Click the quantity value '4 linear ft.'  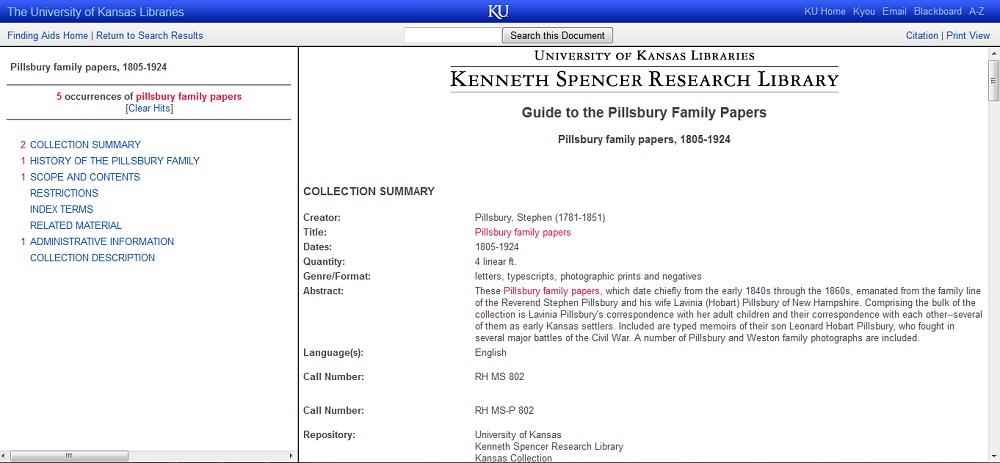(496, 261)
